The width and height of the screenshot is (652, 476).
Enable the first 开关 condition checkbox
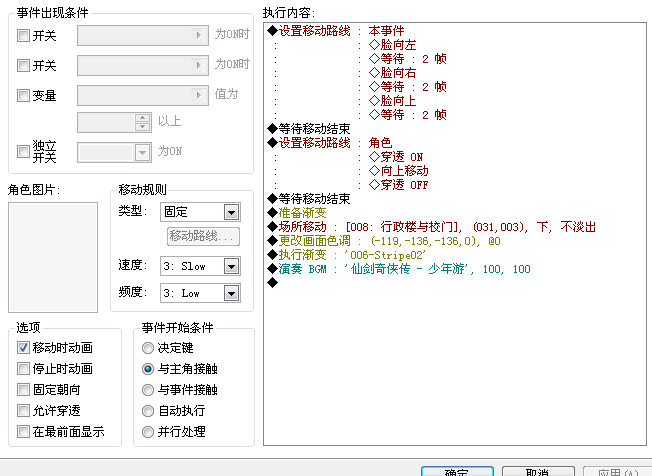(23, 35)
